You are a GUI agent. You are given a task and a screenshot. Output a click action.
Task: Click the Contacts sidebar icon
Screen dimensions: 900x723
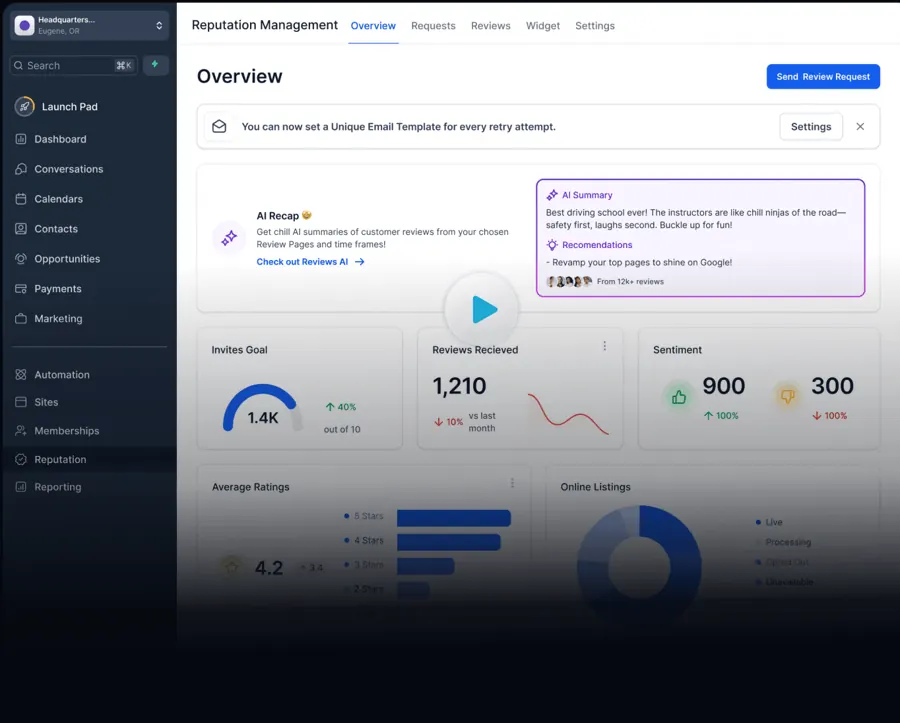click(x=21, y=229)
